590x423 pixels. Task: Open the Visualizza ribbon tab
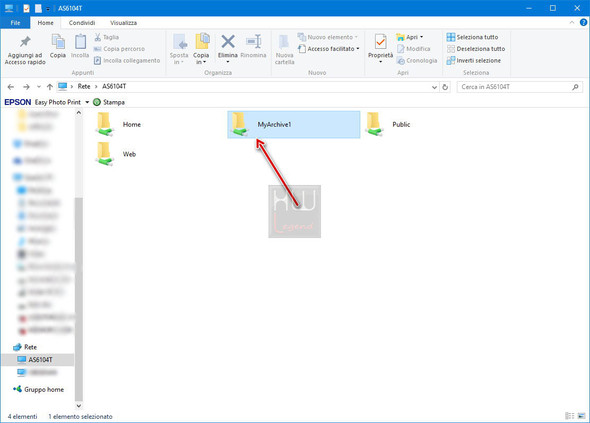coord(123,23)
